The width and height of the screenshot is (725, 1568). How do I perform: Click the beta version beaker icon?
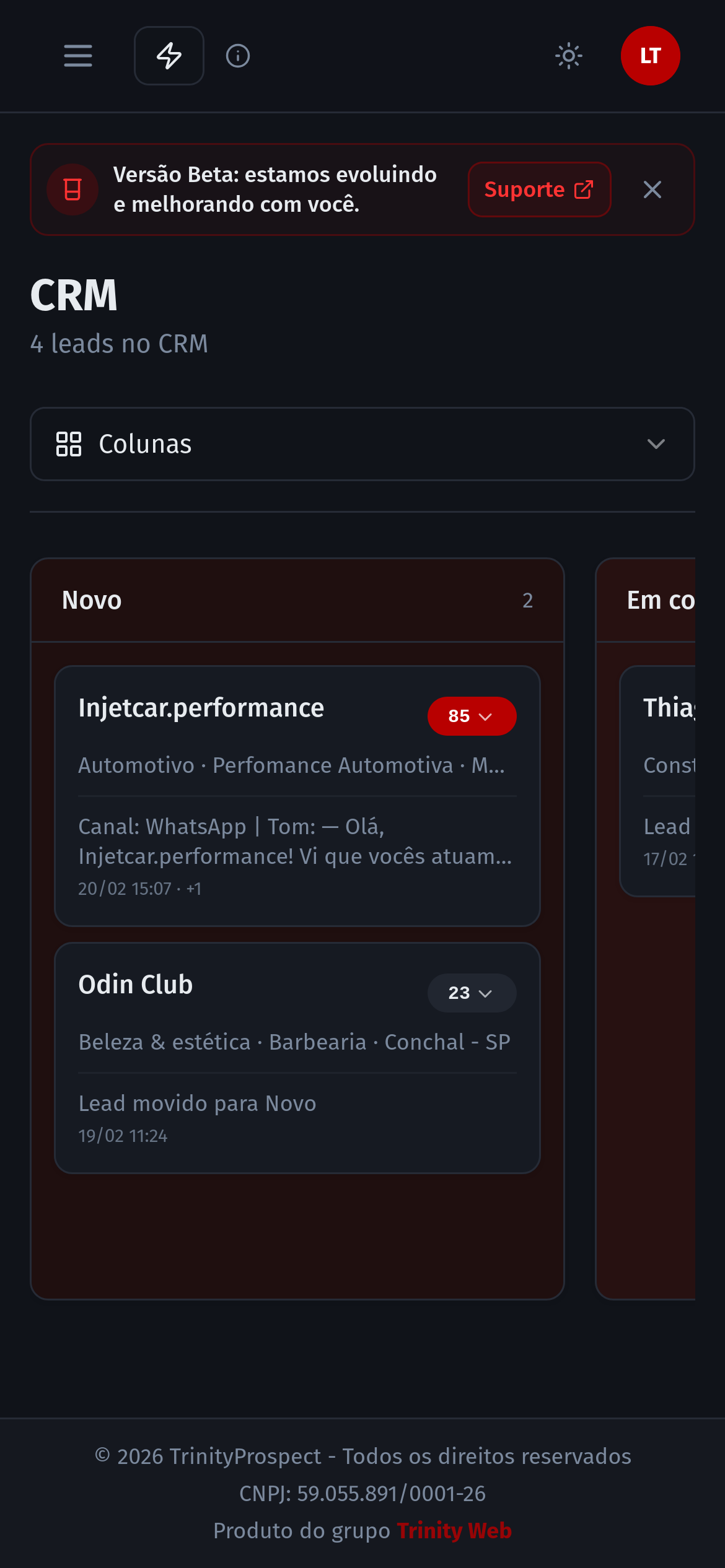(x=72, y=189)
